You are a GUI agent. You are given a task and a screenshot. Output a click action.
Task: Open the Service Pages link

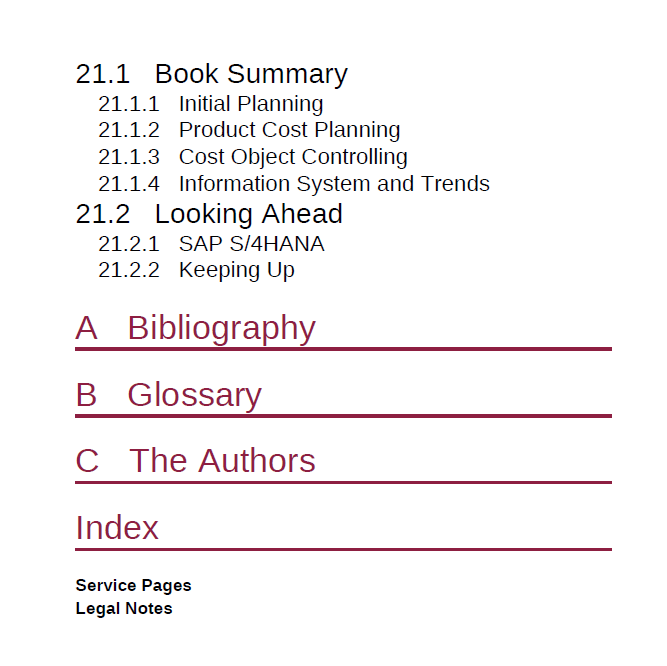[134, 586]
